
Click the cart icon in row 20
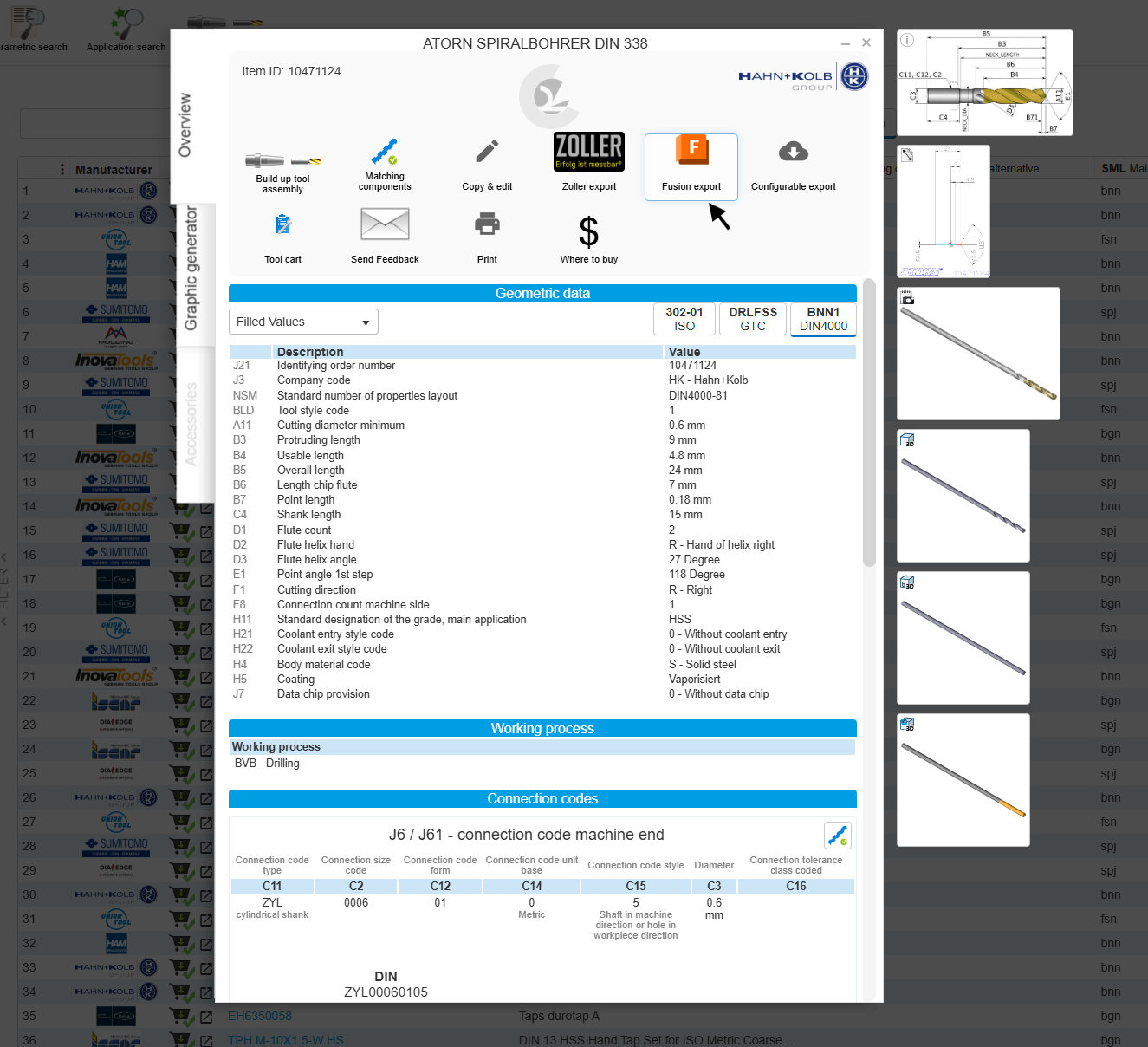pos(182,652)
